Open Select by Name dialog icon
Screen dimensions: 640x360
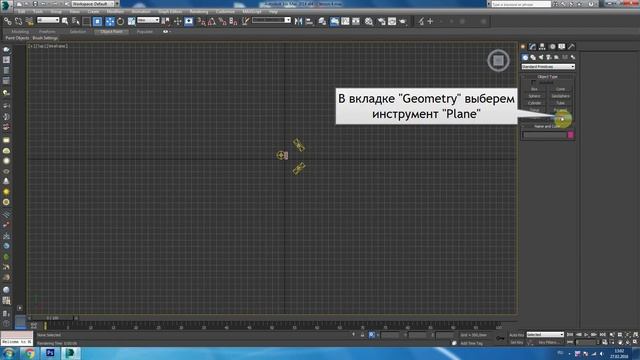pos(76,21)
